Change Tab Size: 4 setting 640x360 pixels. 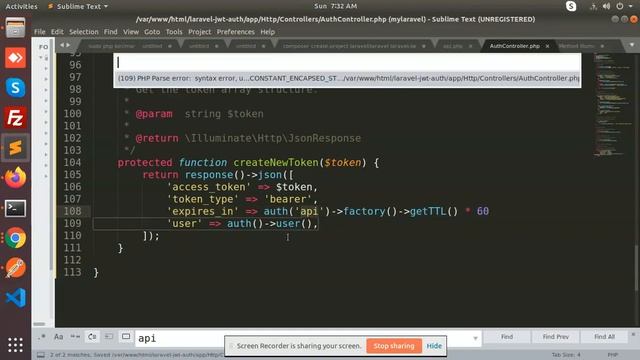tap(566, 355)
